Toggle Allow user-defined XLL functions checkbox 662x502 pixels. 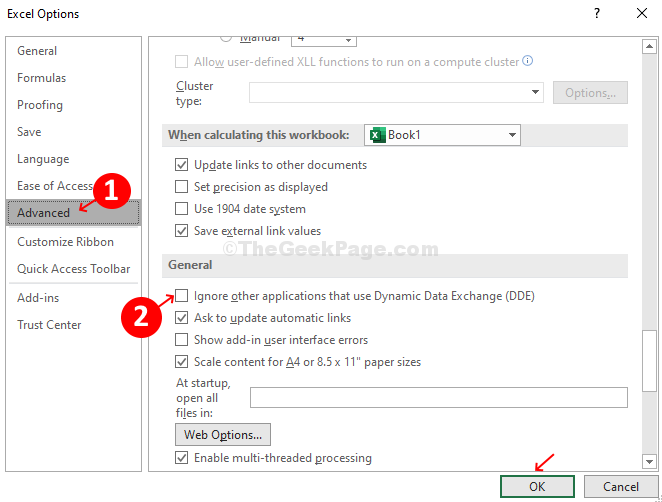(x=182, y=62)
